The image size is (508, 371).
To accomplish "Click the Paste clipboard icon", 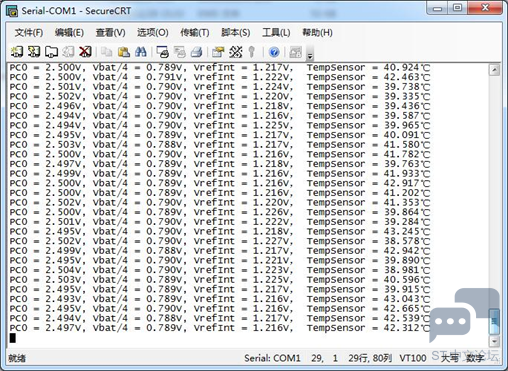I will click(124, 52).
